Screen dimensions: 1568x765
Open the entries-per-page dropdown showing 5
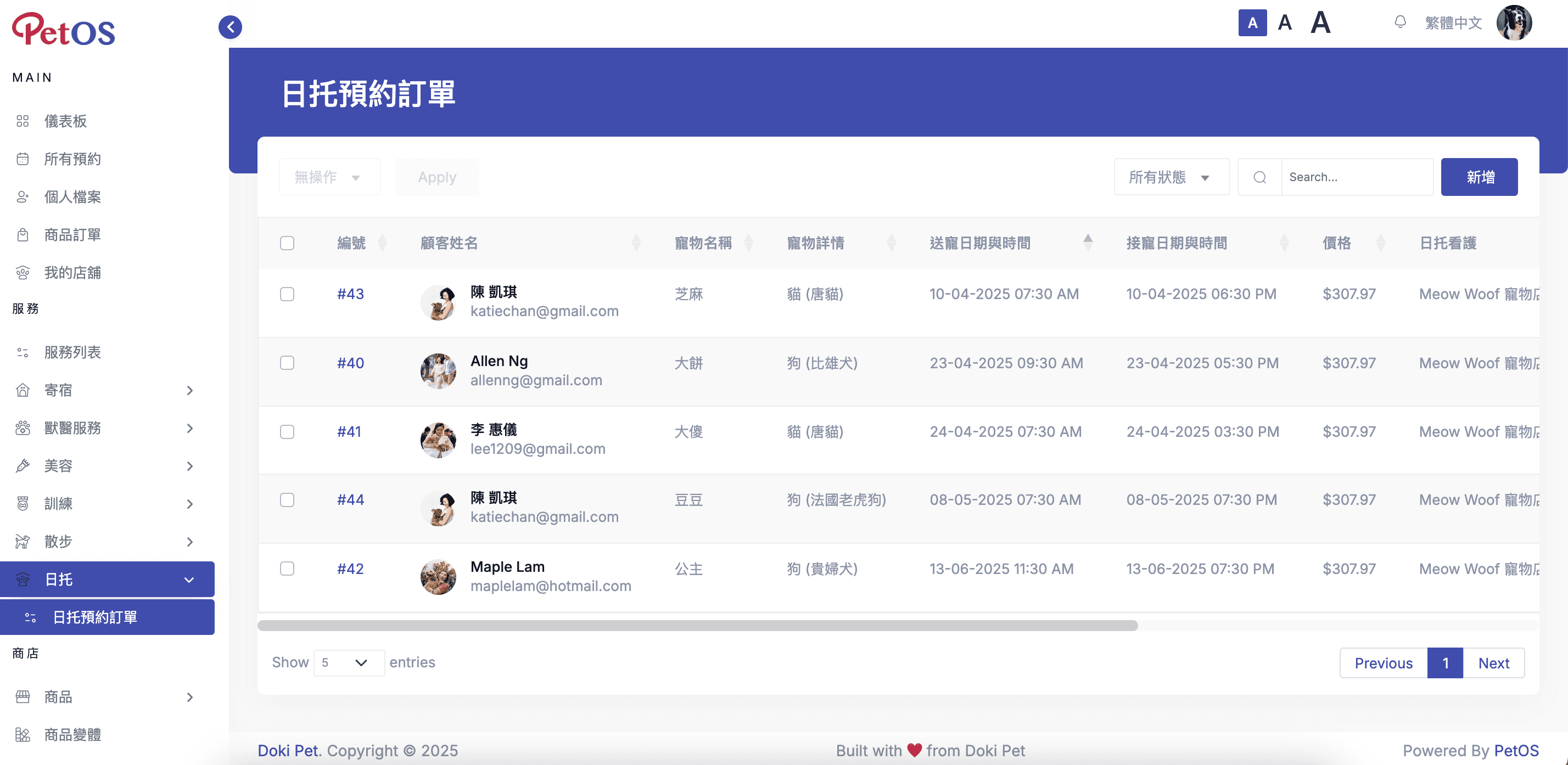click(x=349, y=662)
